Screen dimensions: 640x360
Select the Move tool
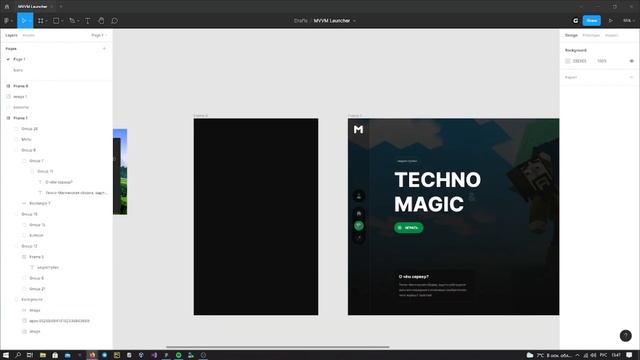[x=23, y=21]
